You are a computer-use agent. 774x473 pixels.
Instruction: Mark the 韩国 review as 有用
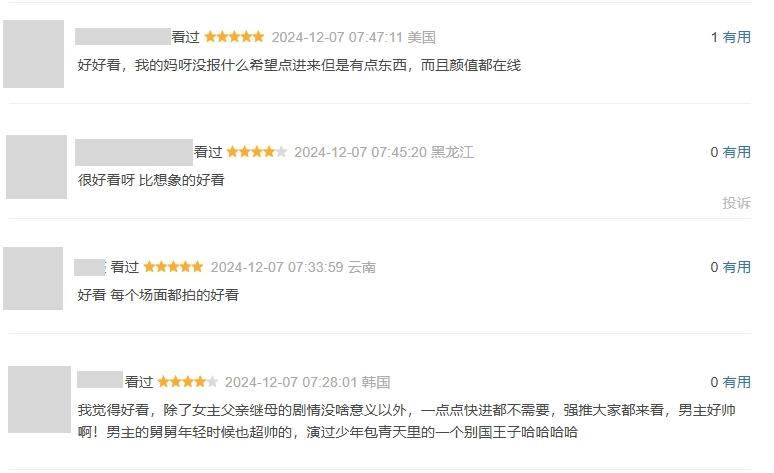point(736,382)
